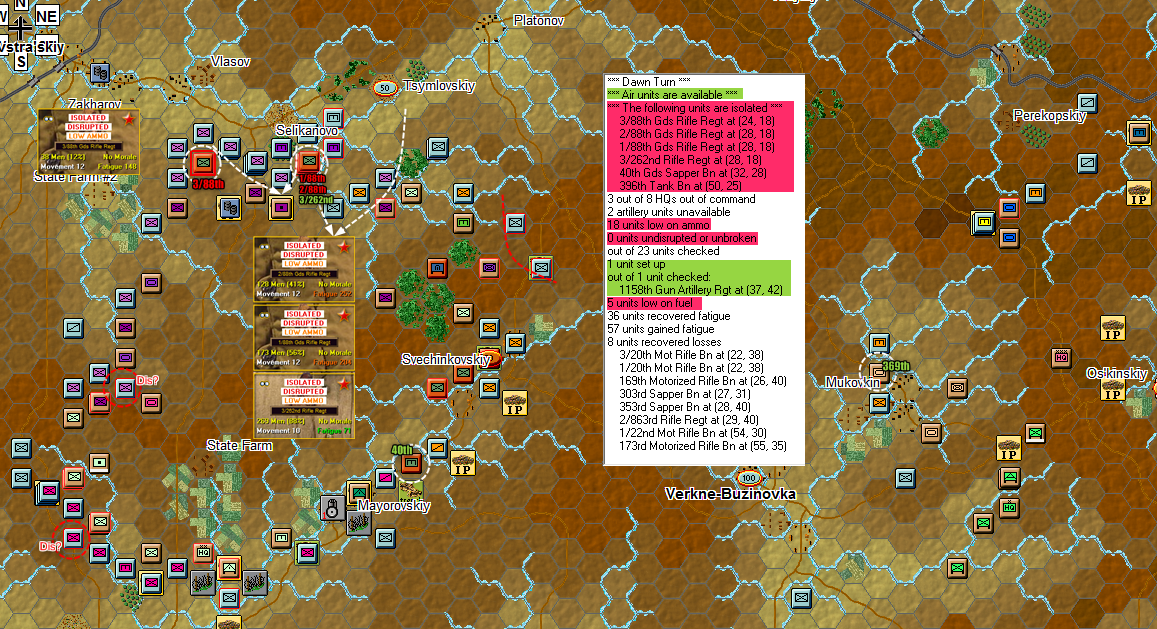Select the diagonal-line counter above Perekopskiy
Screen dimensions: 1157x629
(1087, 103)
